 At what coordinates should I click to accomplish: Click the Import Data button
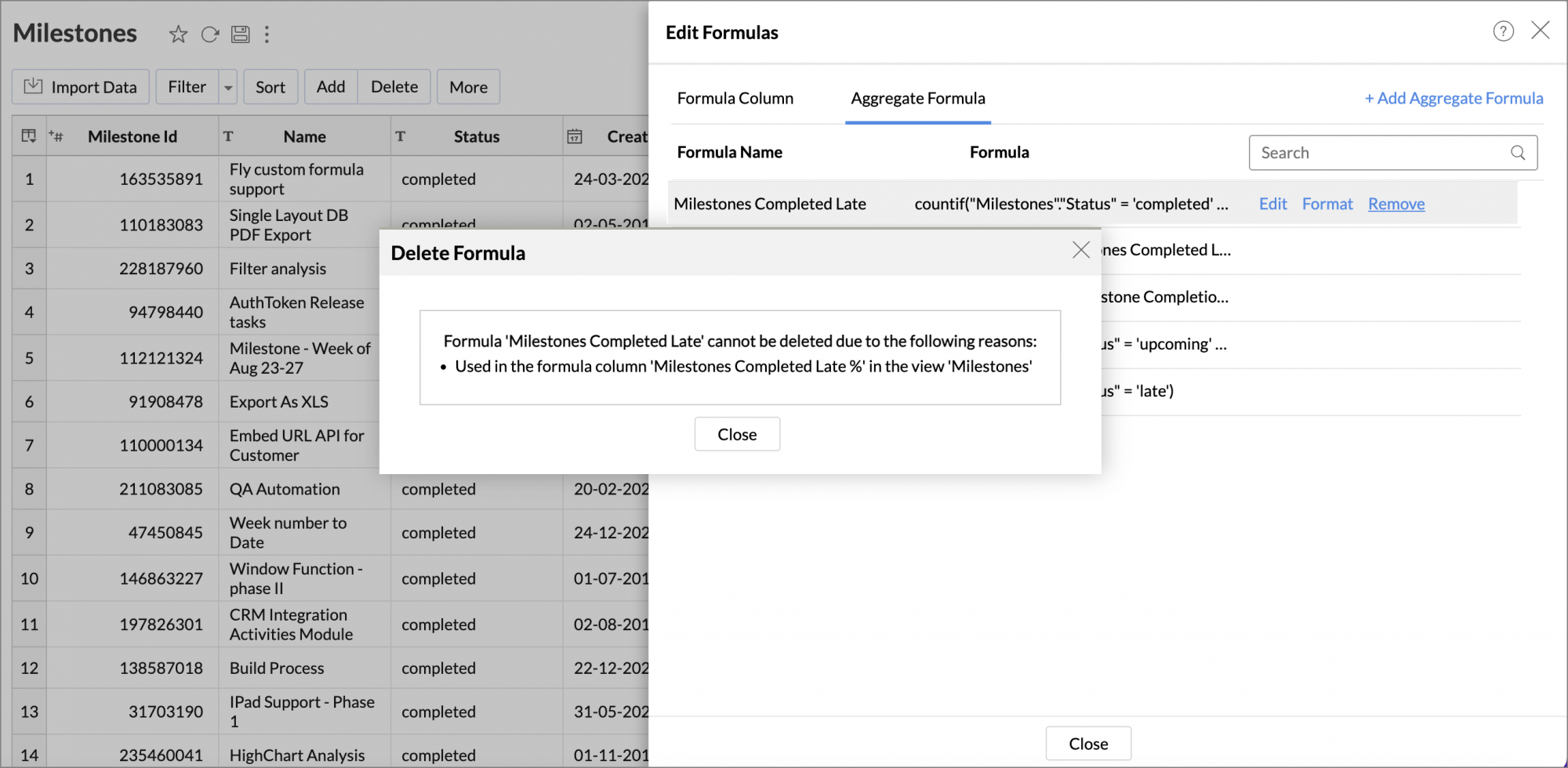click(x=80, y=87)
